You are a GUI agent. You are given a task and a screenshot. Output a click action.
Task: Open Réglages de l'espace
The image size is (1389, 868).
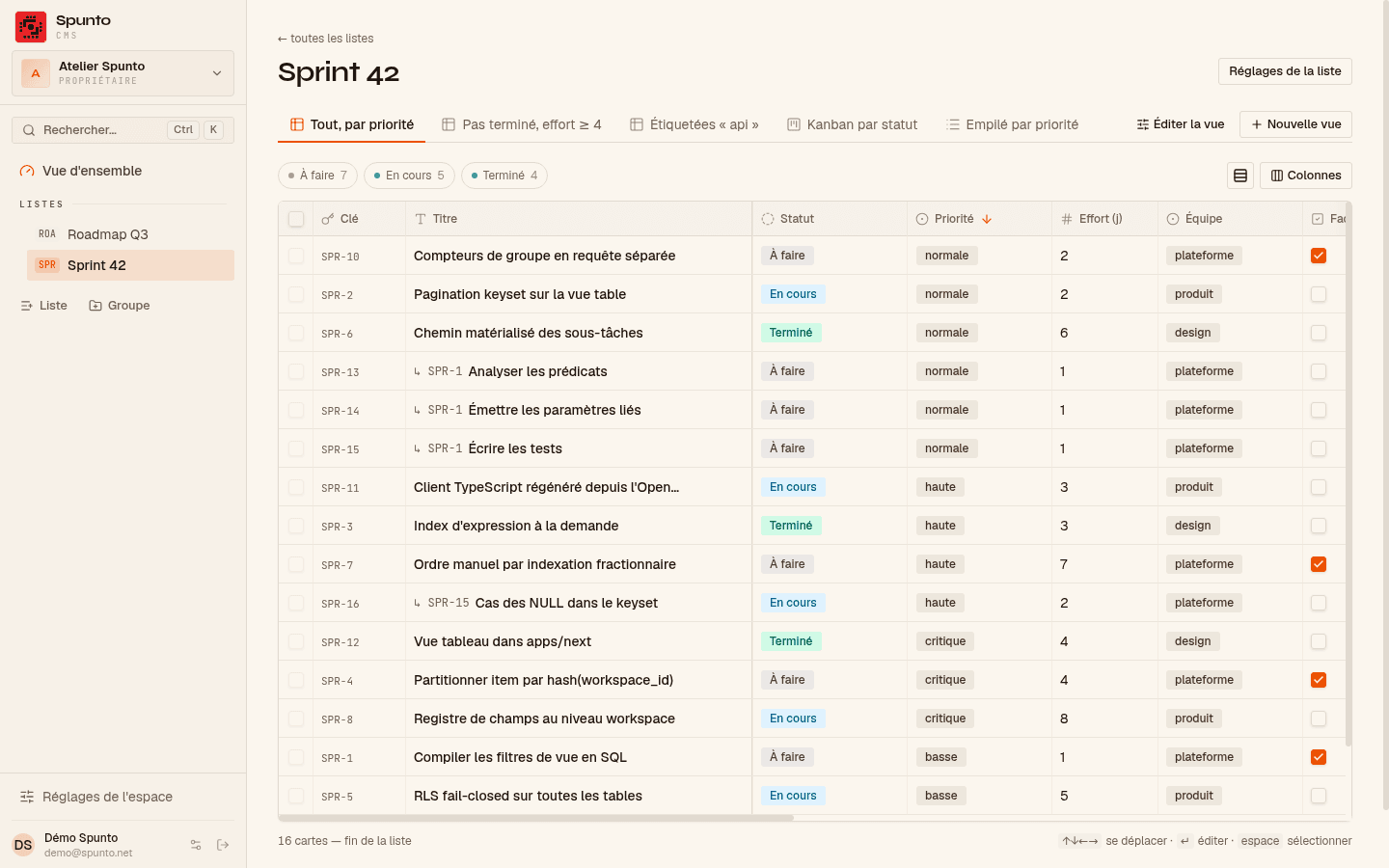[x=123, y=797]
